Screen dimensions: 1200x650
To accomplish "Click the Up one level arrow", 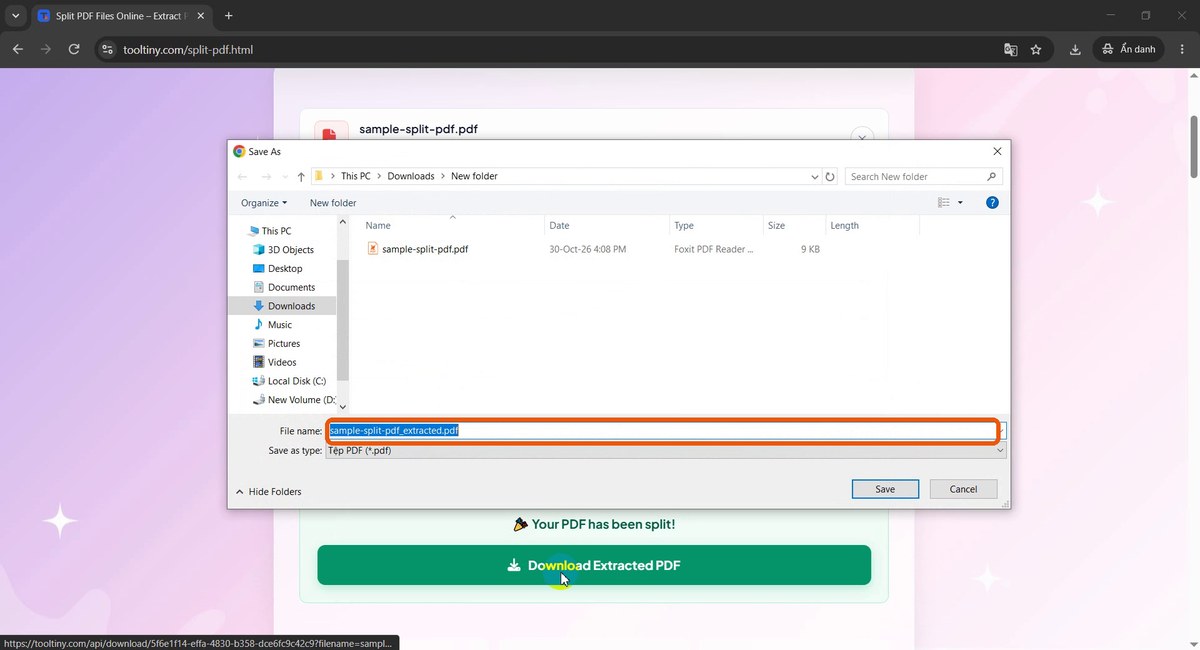I will tap(301, 177).
